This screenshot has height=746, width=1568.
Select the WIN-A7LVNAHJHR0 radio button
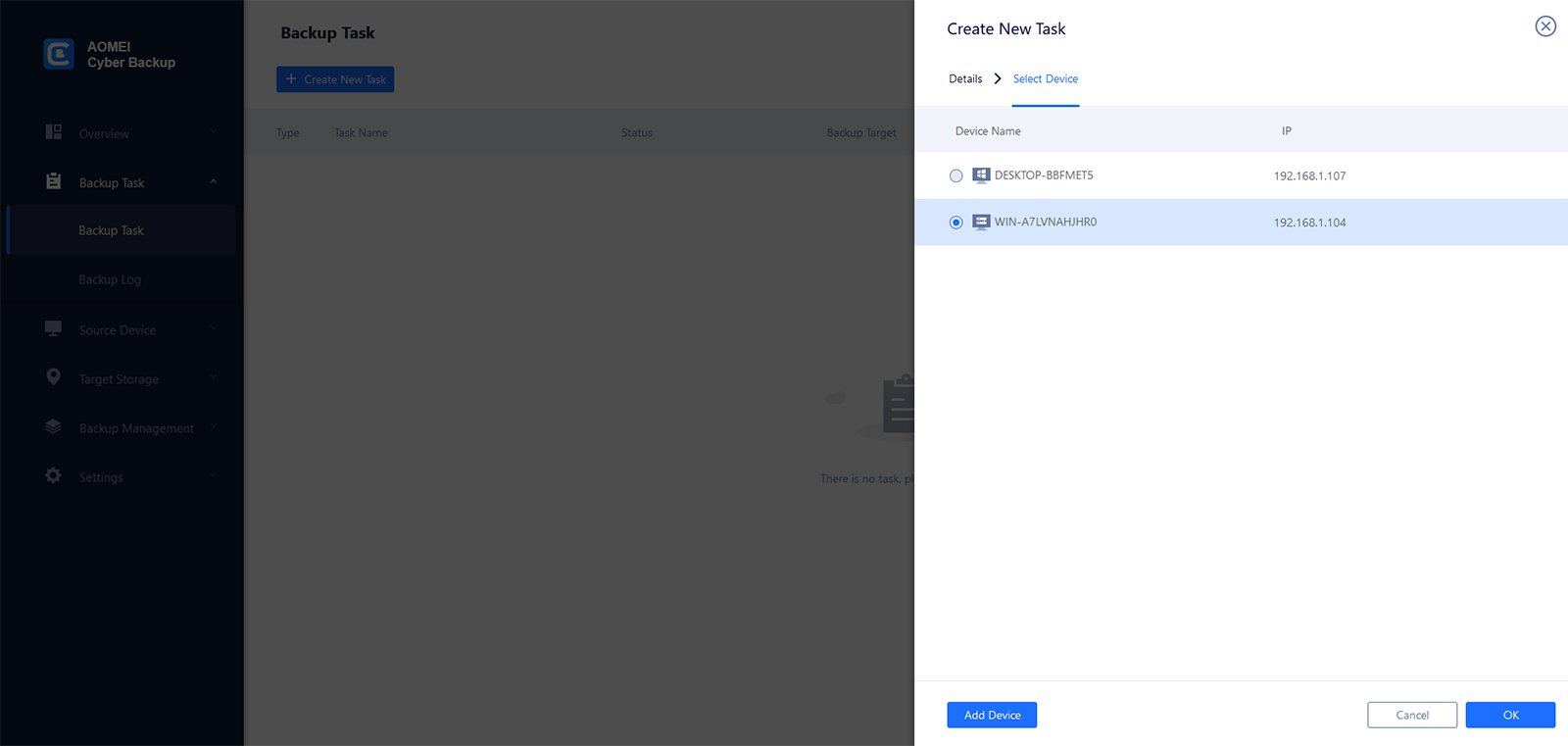click(956, 223)
